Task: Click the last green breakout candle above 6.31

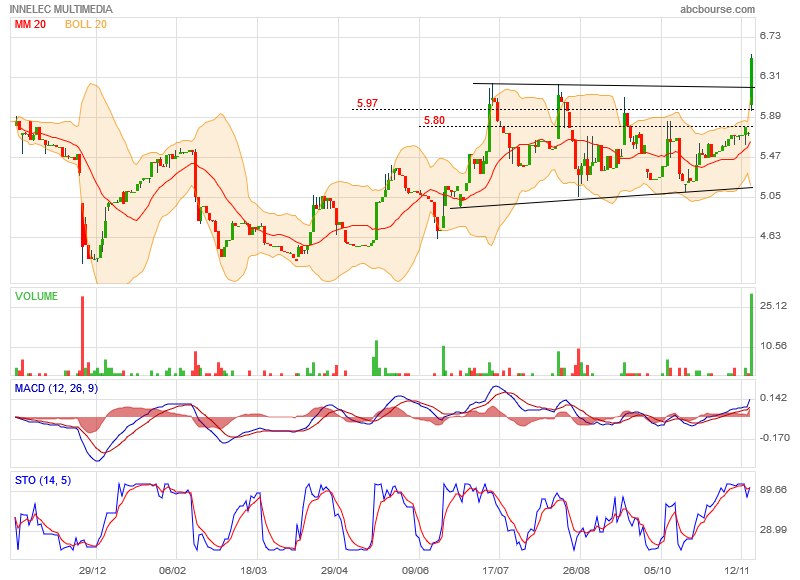Action: point(752,82)
